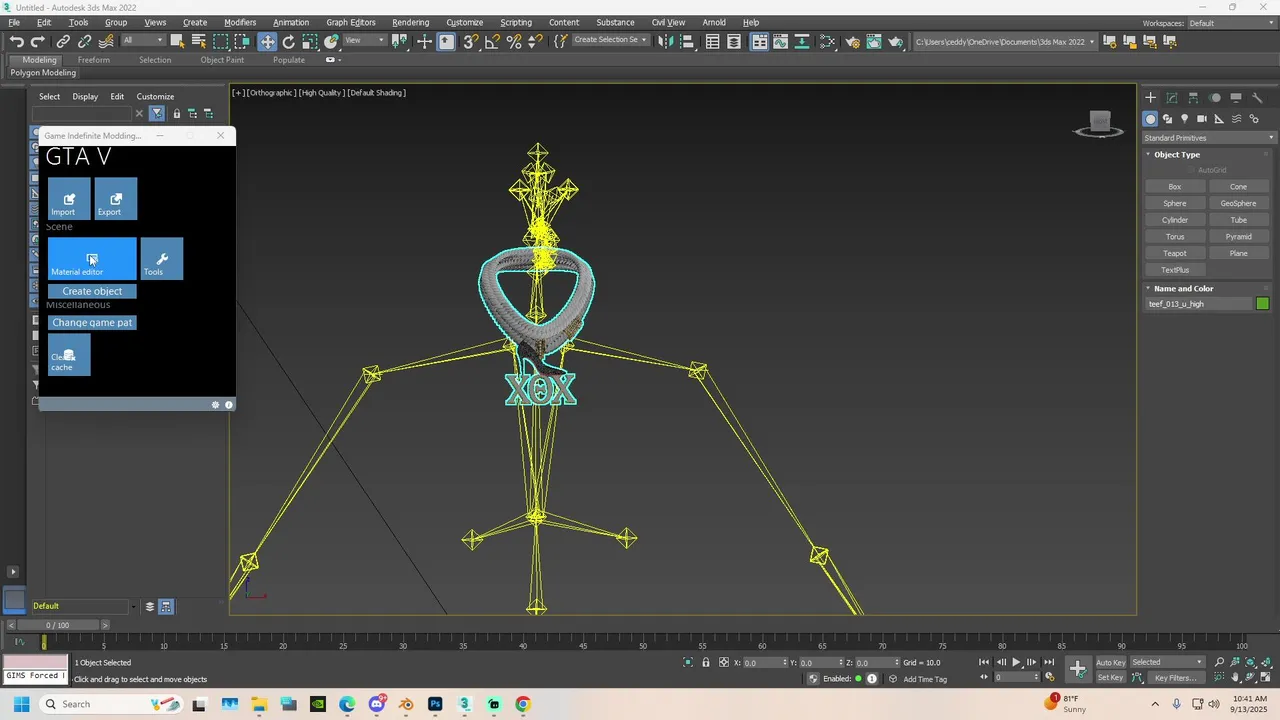The height and width of the screenshot is (720, 1280).
Task: Click the Windows Start button
Action: [x=21, y=704]
